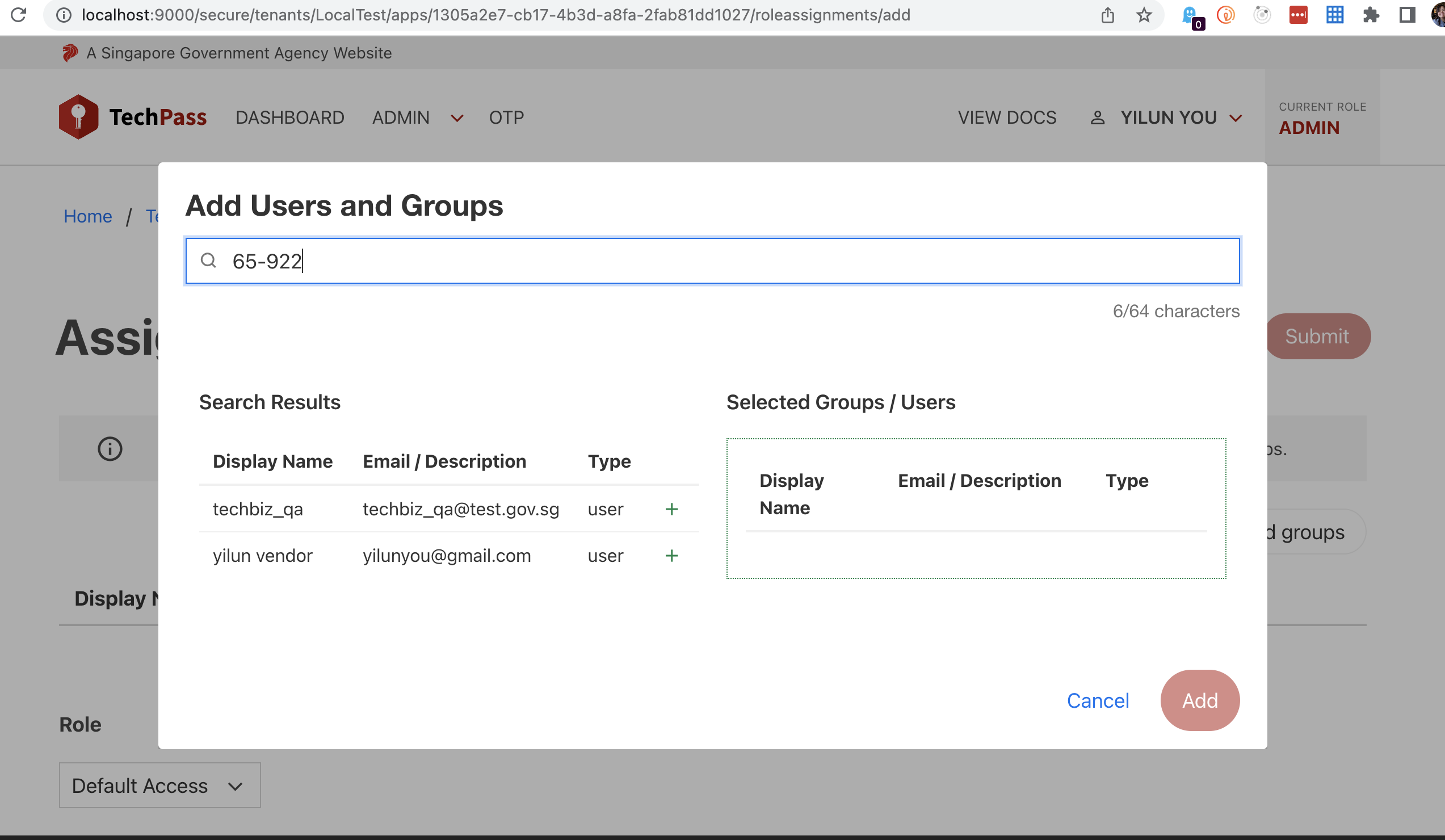Image resolution: width=1445 pixels, height=840 pixels.
Task: Click the Home breadcrumb link
Action: [88, 216]
